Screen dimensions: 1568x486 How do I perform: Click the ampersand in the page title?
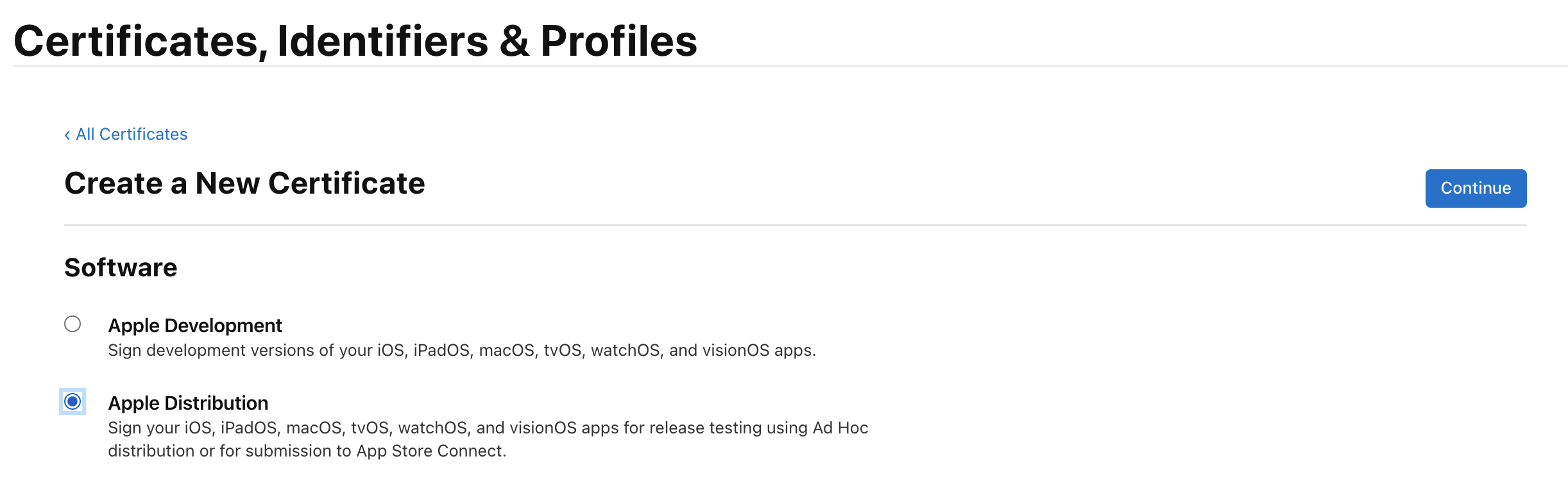tap(515, 41)
